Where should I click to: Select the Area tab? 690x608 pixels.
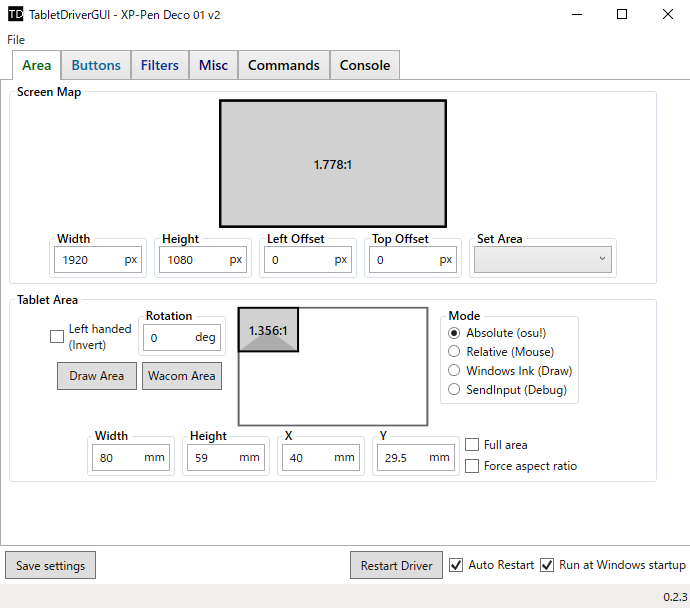tap(37, 65)
